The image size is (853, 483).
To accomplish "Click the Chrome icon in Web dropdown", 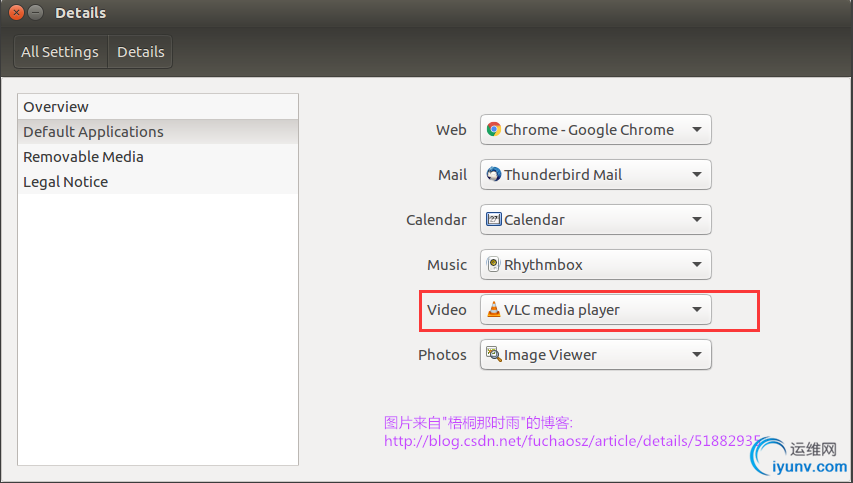I will pos(493,129).
